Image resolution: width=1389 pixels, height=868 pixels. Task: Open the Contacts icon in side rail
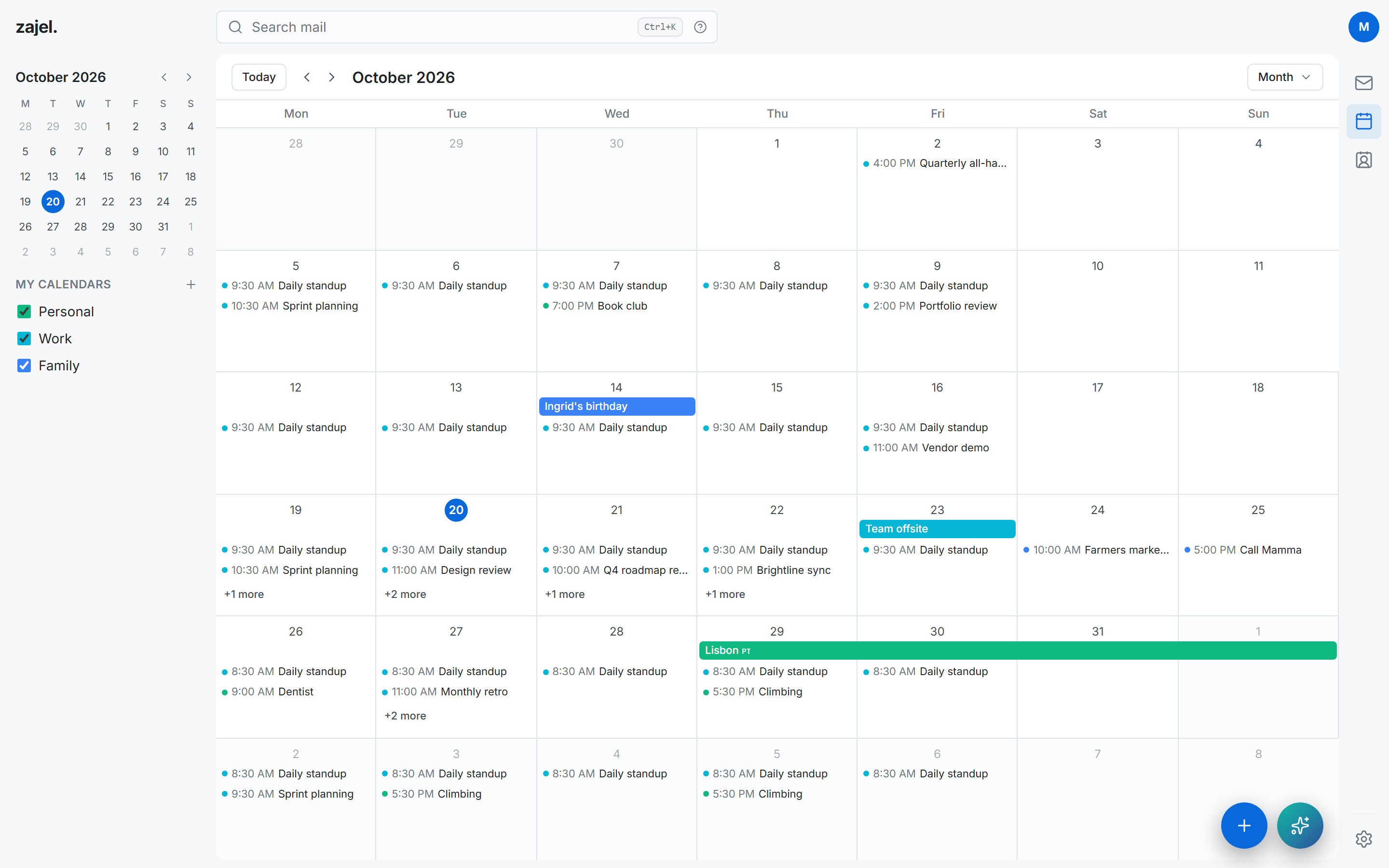point(1364,160)
